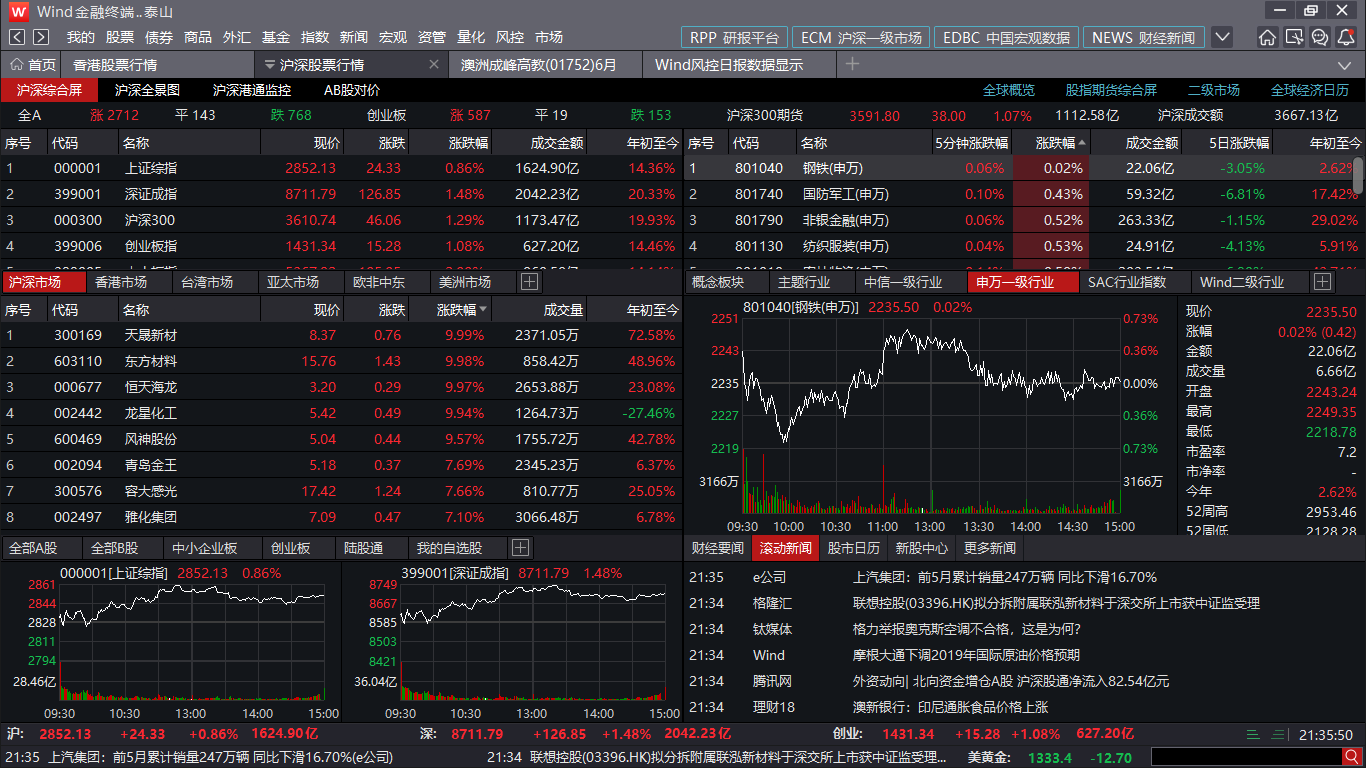Image resolution: width=1366 pixels, height=768 pixels.
Task: Close the 沪深股票行情 tab
Action: pyautogui.click(x=434, y=64)
